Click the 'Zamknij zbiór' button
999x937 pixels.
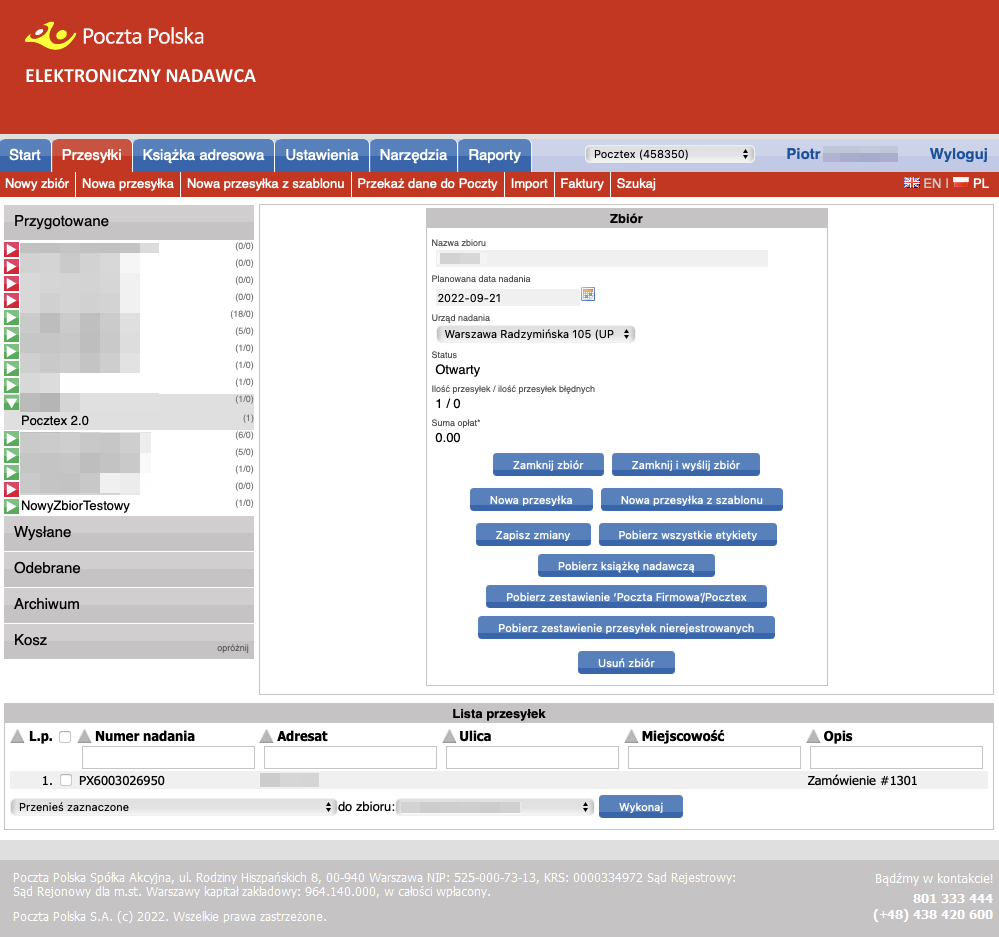548,465
